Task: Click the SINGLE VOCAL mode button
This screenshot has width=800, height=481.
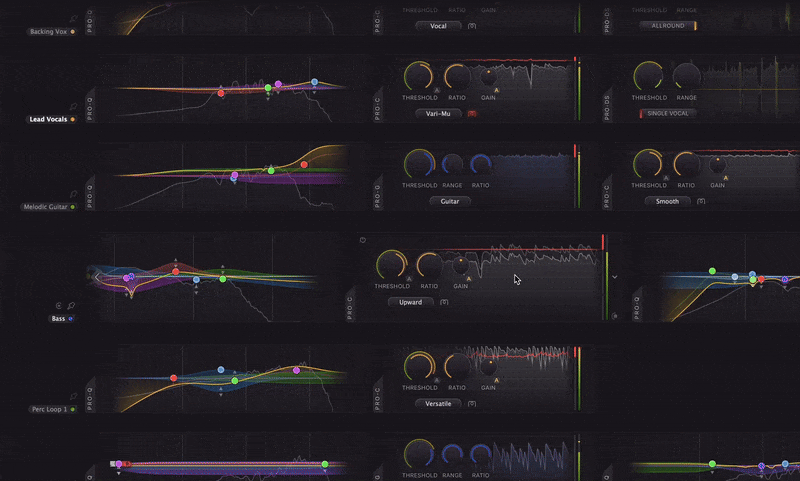Action: pos(667,113)
